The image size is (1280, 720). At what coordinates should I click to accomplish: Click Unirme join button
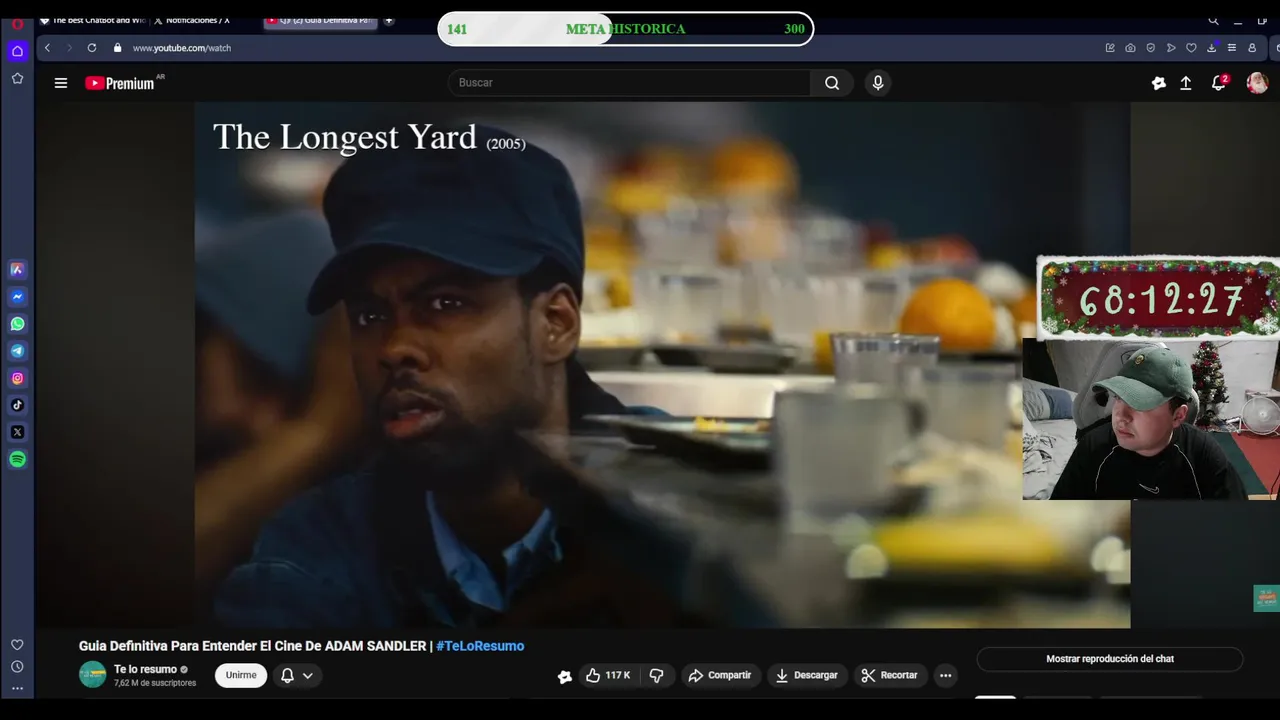coord(241,675)
